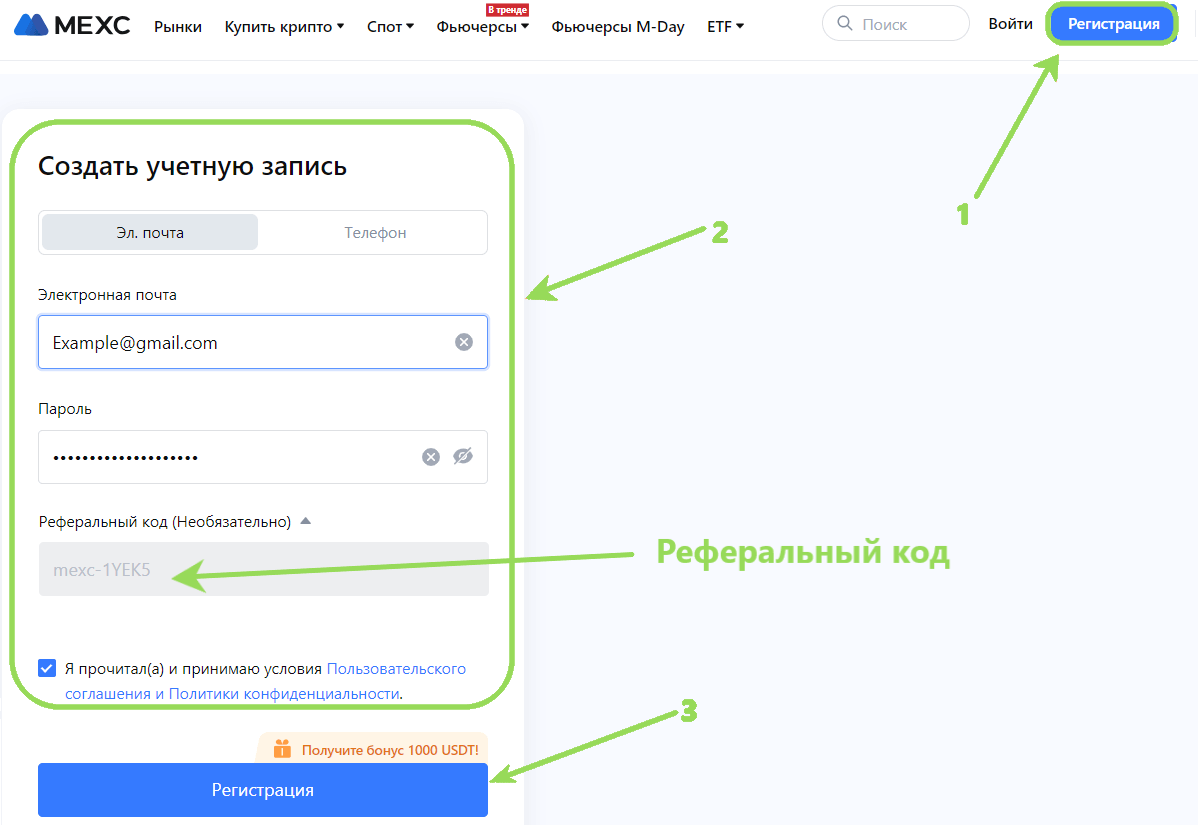
Task: Open the Купить крипто dropdown
Action: tap(284, 27)
